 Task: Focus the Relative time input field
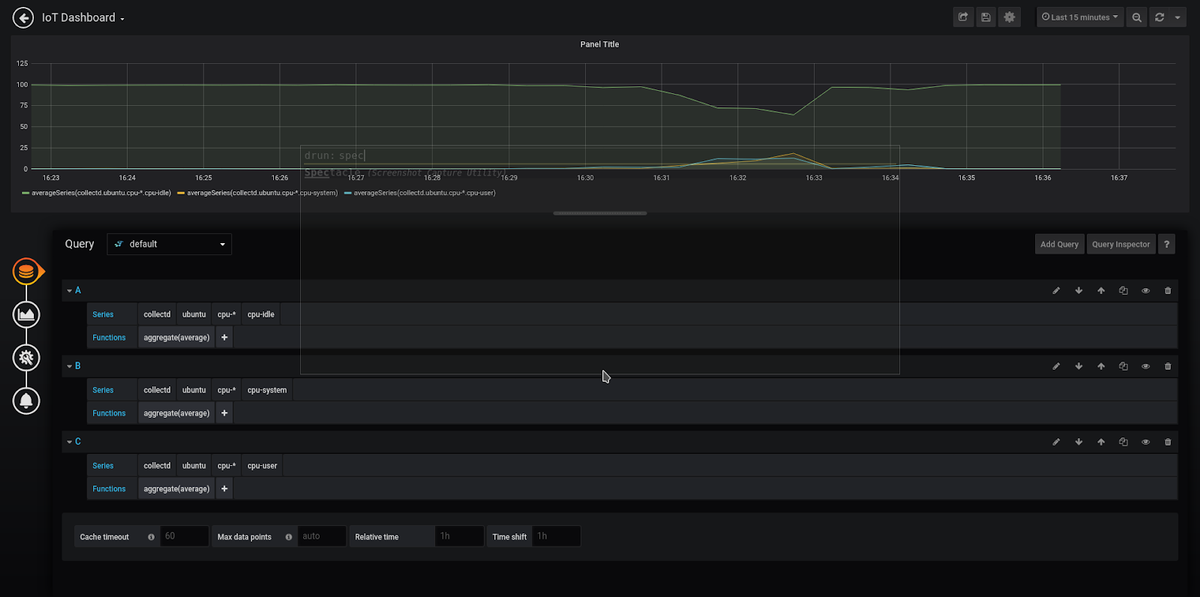[460, 537]
